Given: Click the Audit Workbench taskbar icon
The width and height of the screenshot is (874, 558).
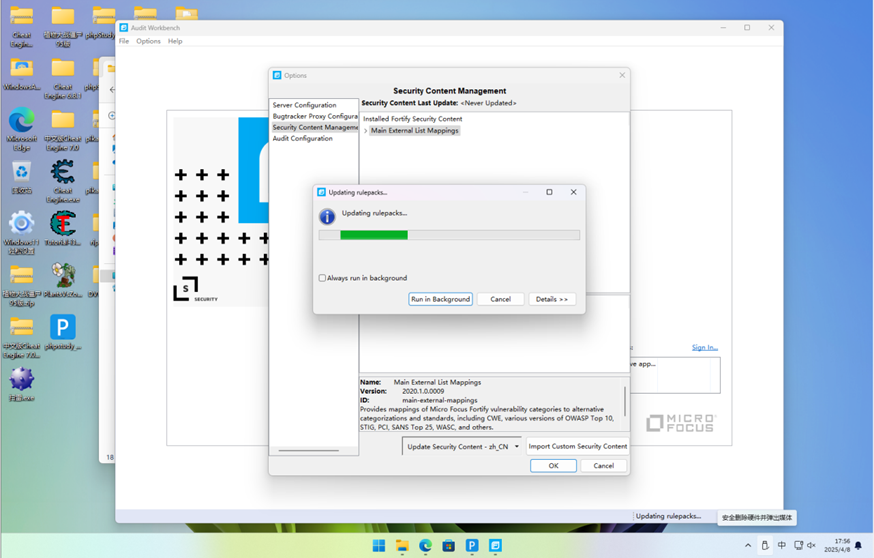Looking at the screenshot, I should (496, 546).
